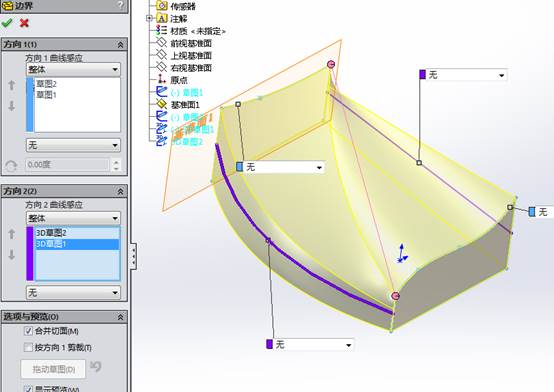554x392 pixels.
Task: Open 方向 1 曲线感应 整体 dropdown
Action: (x=73, y=70)
